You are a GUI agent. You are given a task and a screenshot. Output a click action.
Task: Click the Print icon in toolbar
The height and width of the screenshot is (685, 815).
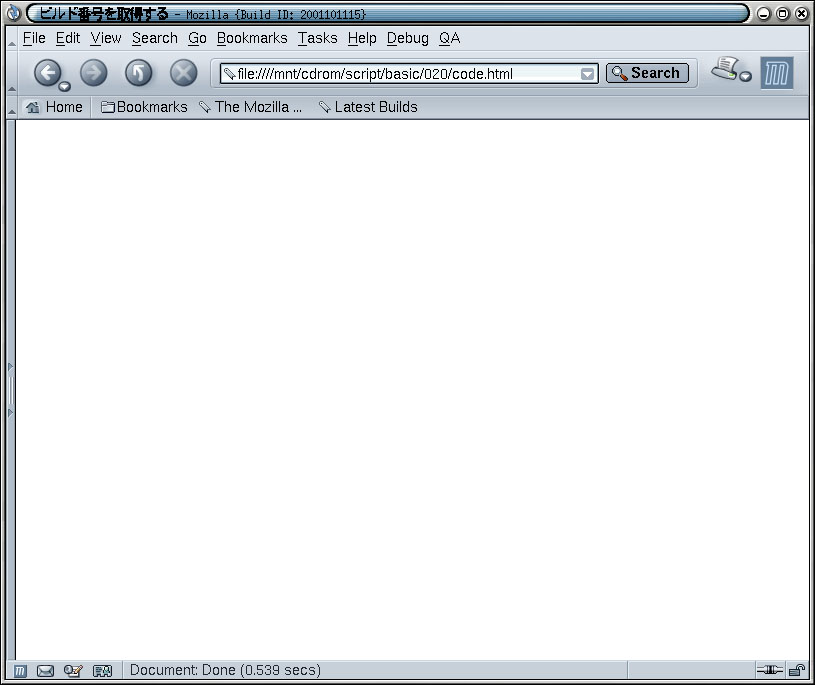point(725,69)
